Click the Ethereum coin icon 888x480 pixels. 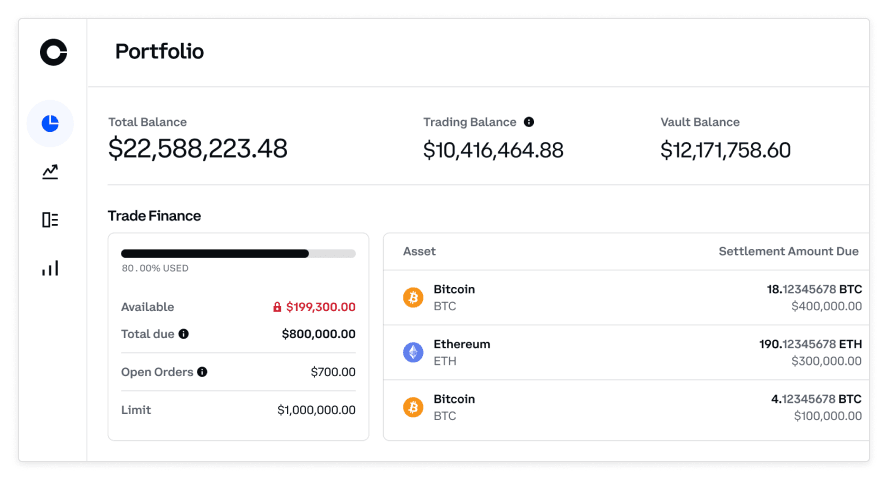[x=413, y=352]
